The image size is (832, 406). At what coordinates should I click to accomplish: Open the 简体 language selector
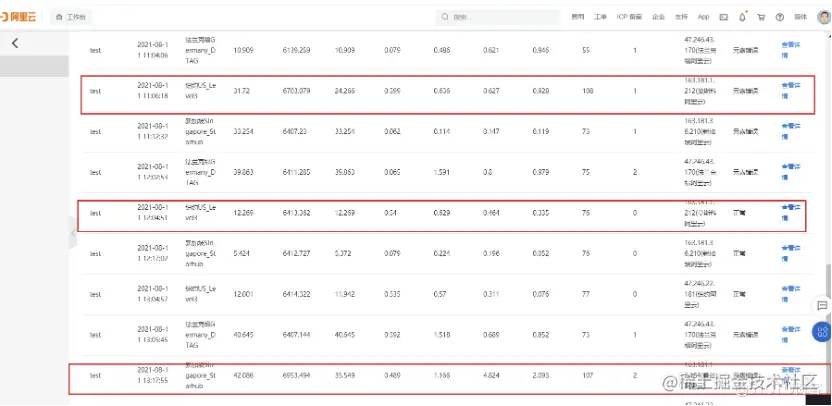[800, 17]
